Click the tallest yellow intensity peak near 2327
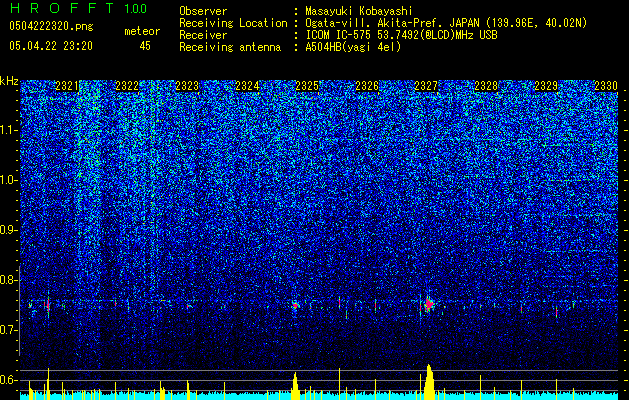 pyautogui.click(x=429, y=382)
